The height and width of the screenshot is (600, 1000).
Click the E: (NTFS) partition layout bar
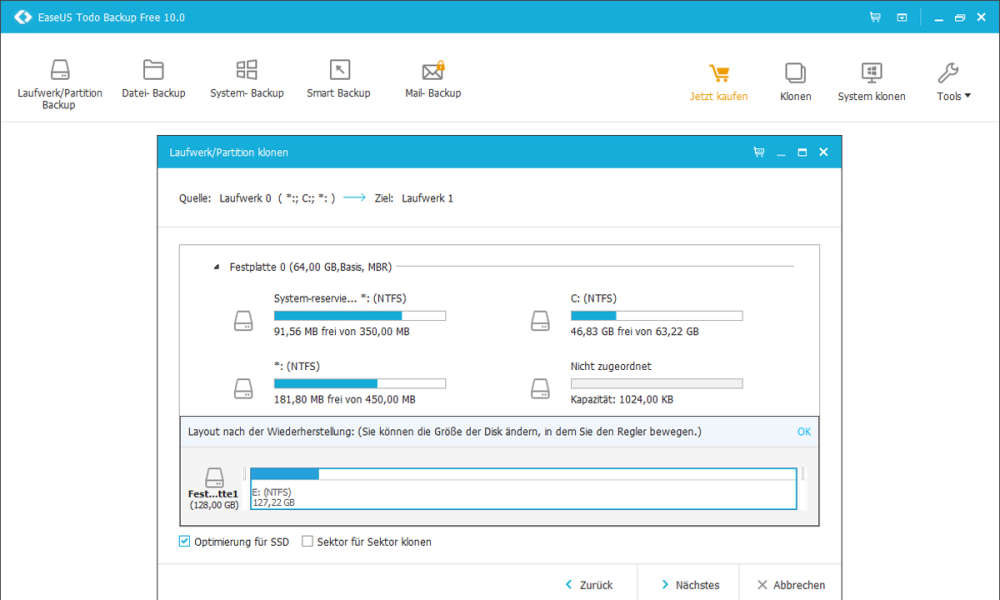pyautogui.click(x=524, y=488)
